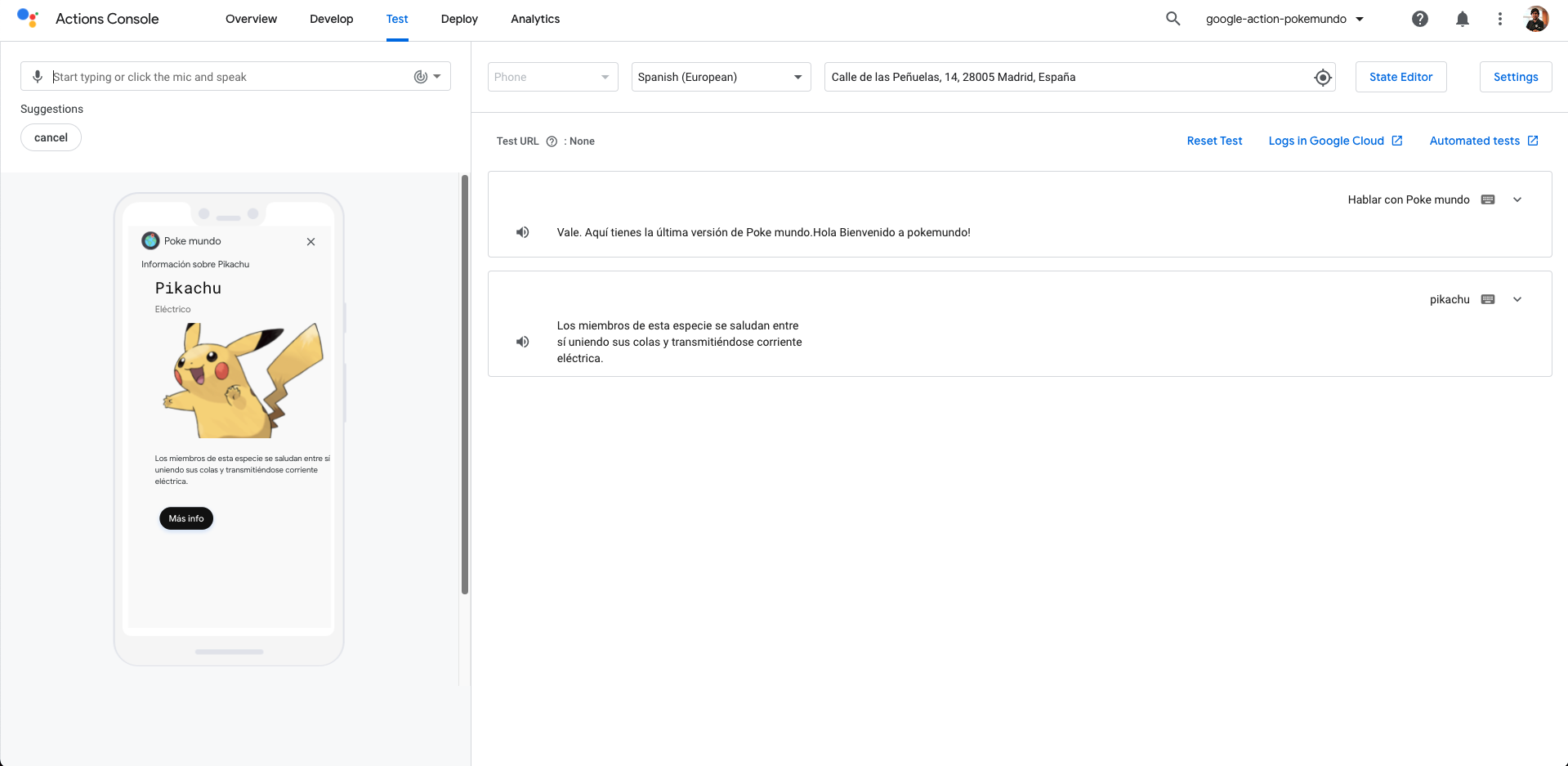
Task: Click the Pikachu title in the card
Action: (188, 288)
